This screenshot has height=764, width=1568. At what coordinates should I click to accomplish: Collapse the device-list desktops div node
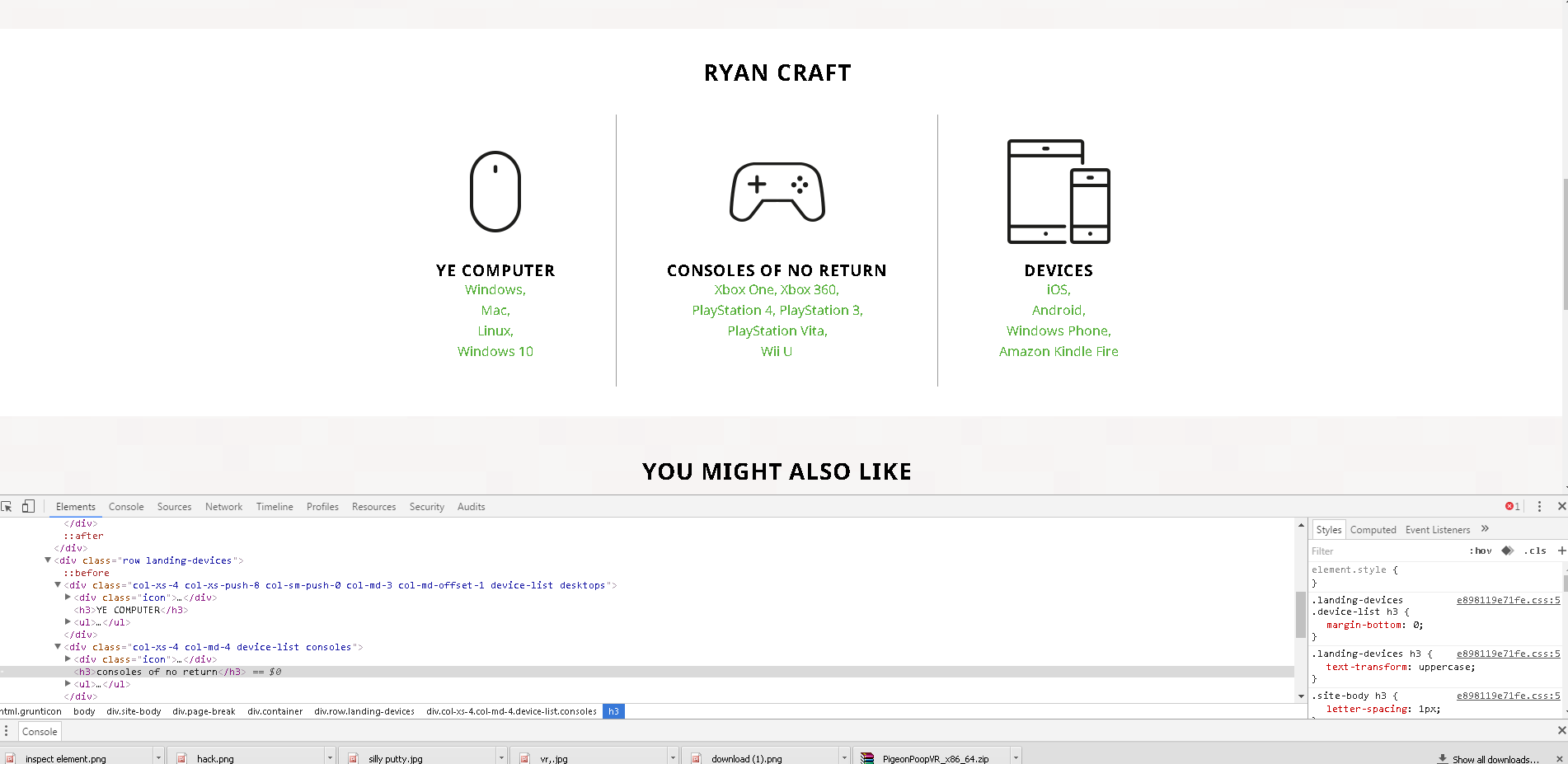[x=58, y=585]
